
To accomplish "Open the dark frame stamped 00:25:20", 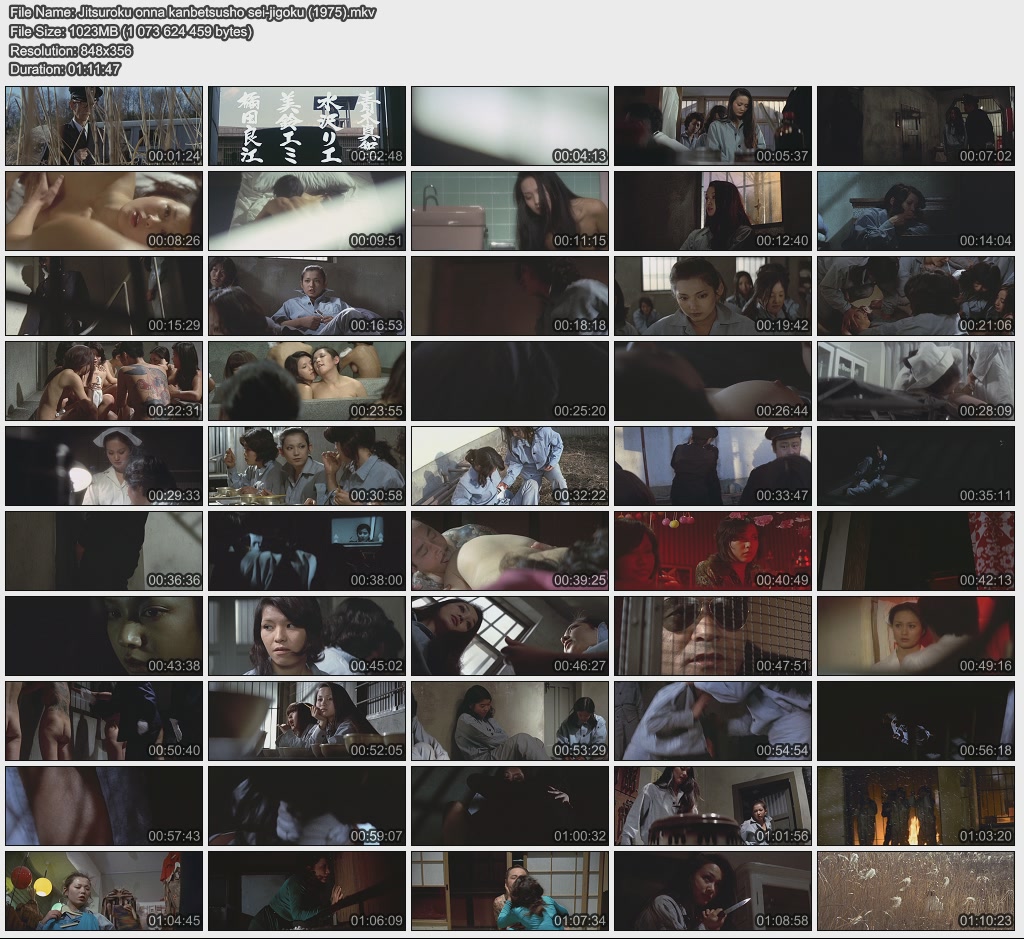I will tap(510, 381).
